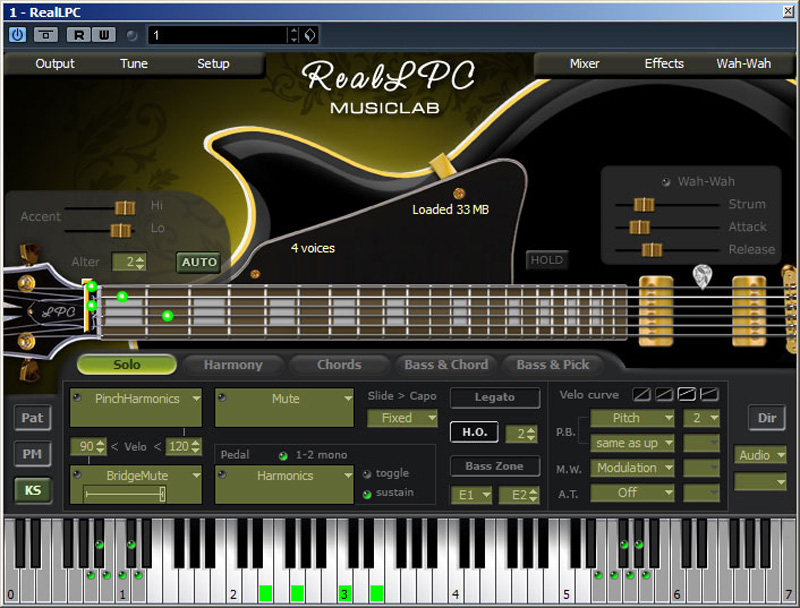Toggle the PinchHarmonics LED indicator
Image resolution: width=800 pixels, height=608 pixels.
77,397
